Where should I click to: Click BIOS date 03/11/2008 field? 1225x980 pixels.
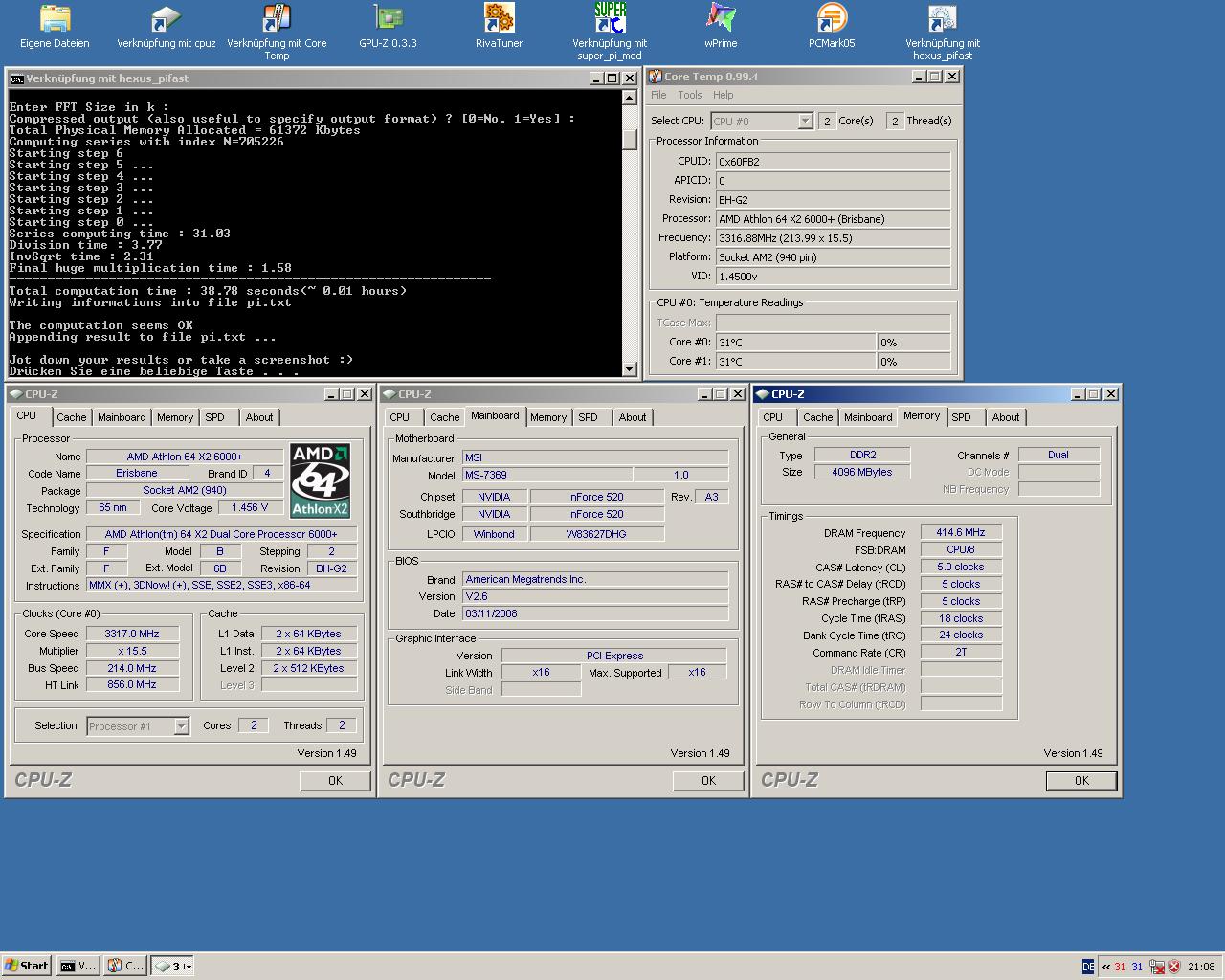click(x=595, y=613)
